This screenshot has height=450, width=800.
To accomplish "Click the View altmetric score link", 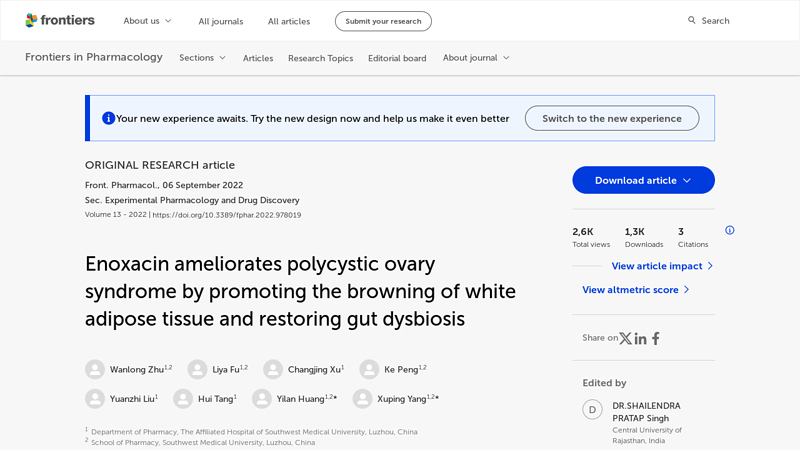I will click(636, 290).
